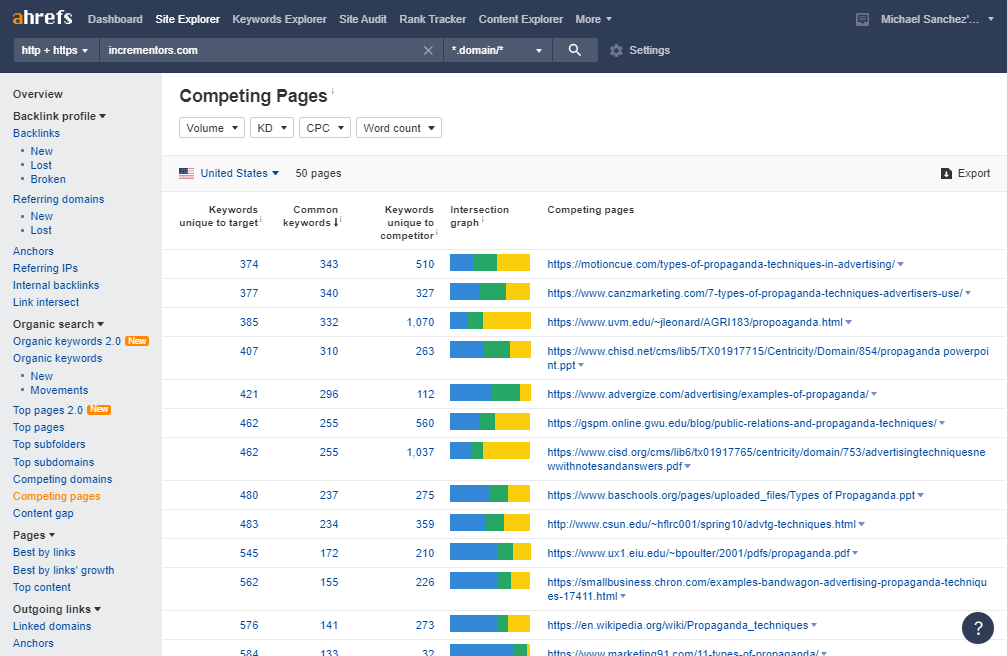Viewport: 1007px width, 656px height.
Task: Click intersection graph bar for uvm.edu row
Action: coord(490,320)
